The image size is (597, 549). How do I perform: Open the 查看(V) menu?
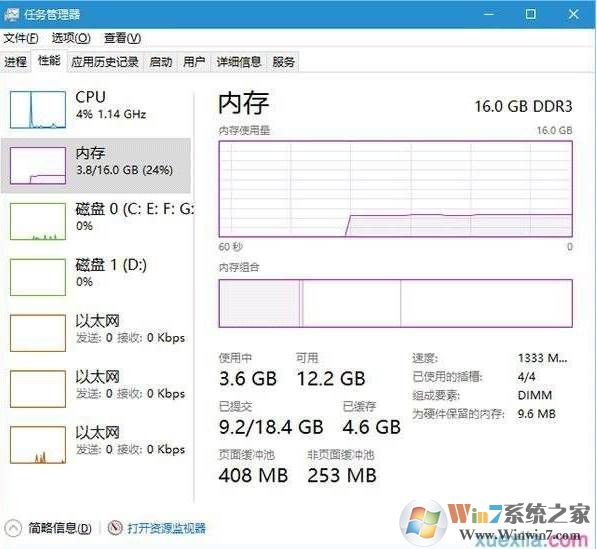click(122, 38)
